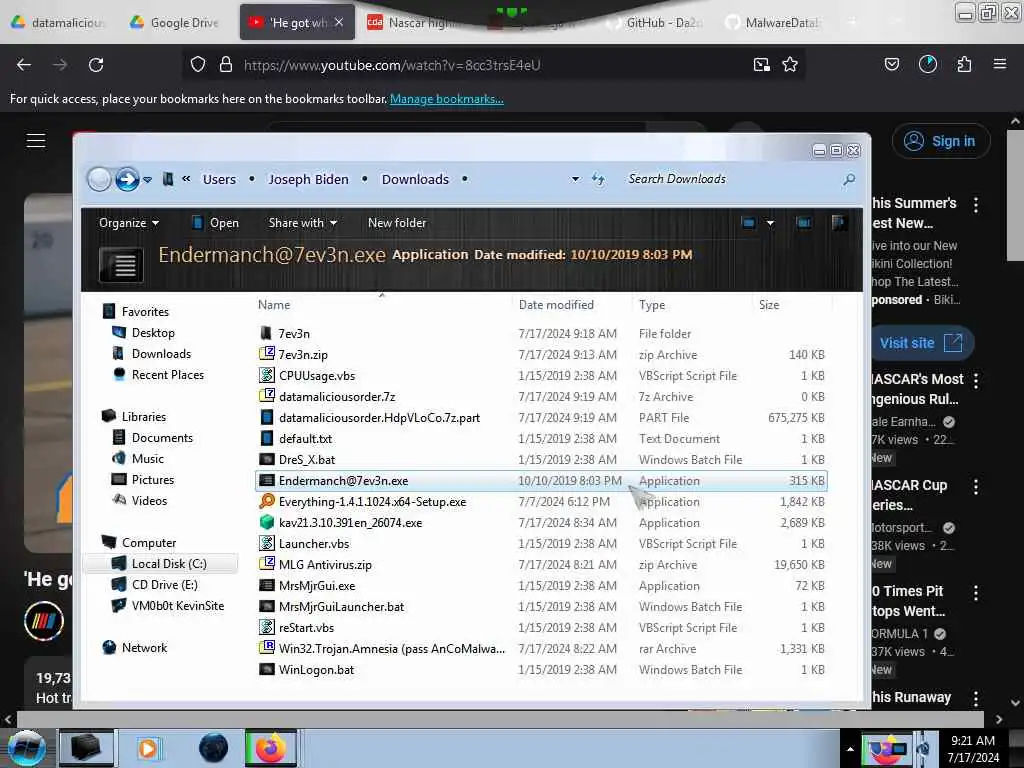Viewport: 1024px width, 768px height.
Task: Open Explorer window taskbar button
Action: tap(86, 748)
